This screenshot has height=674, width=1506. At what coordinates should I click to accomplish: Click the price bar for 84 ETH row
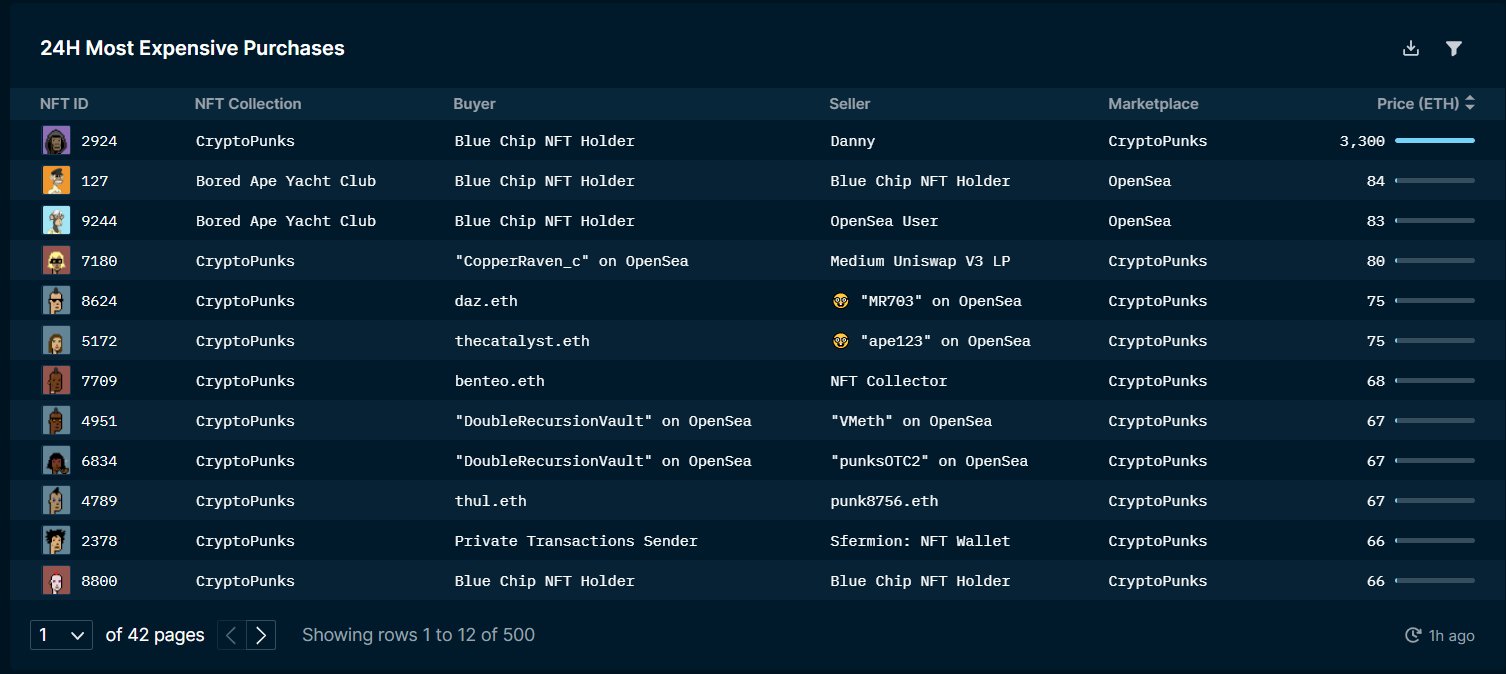pyautogui.click(x=1435, y=181)
